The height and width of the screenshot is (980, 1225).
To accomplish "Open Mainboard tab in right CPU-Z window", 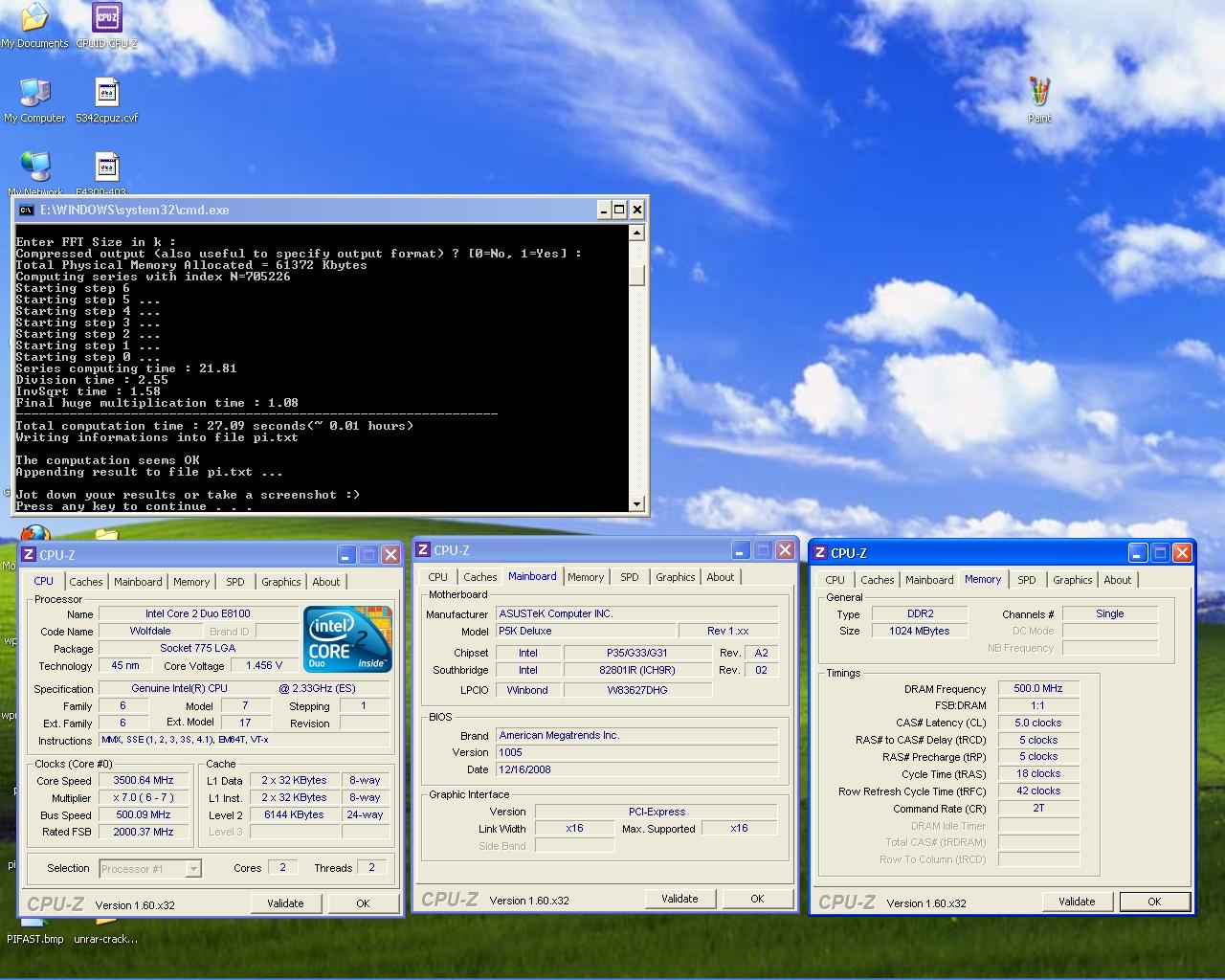I will tap(929, 580).
